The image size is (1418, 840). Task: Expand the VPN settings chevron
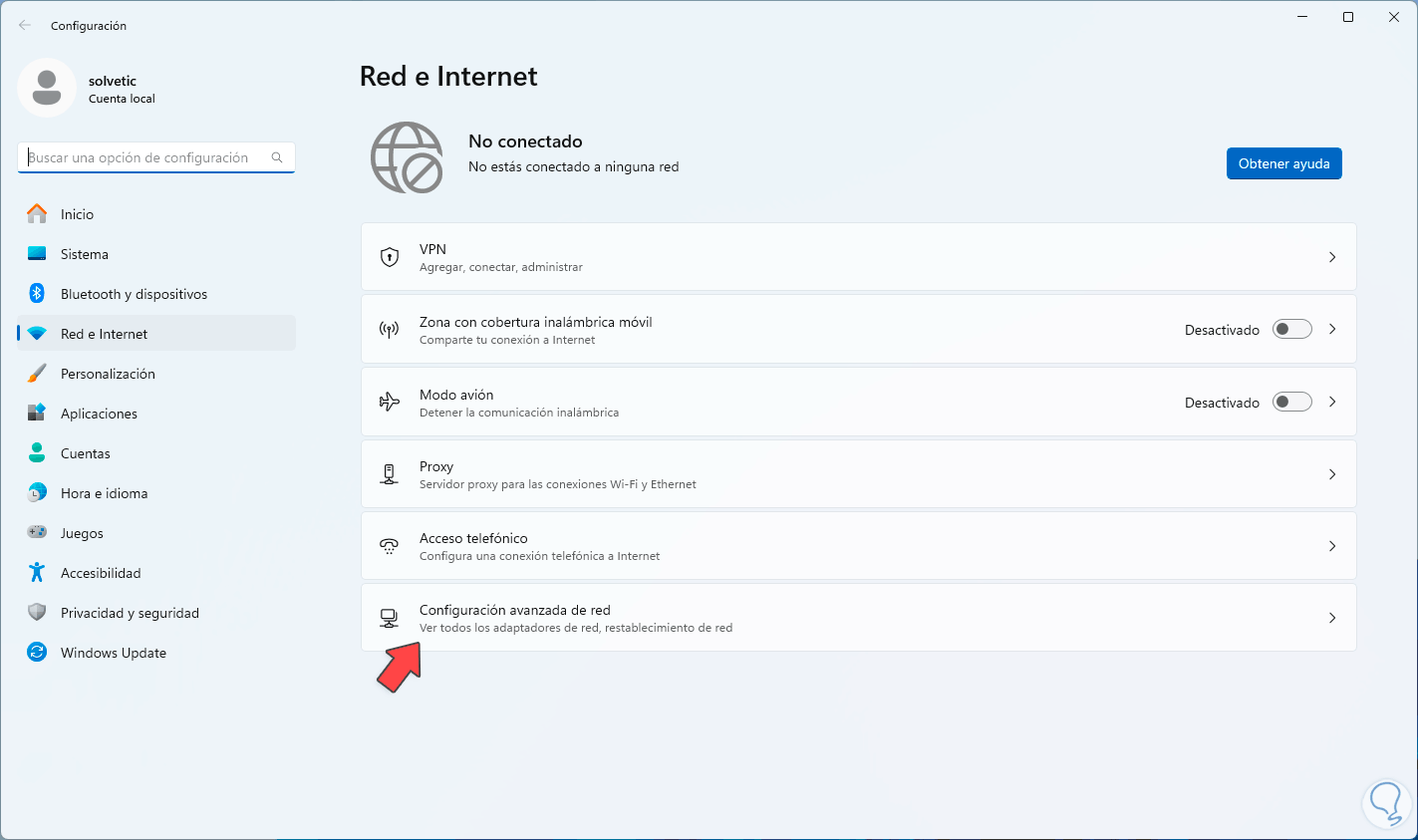click(x=1332, y=257)
